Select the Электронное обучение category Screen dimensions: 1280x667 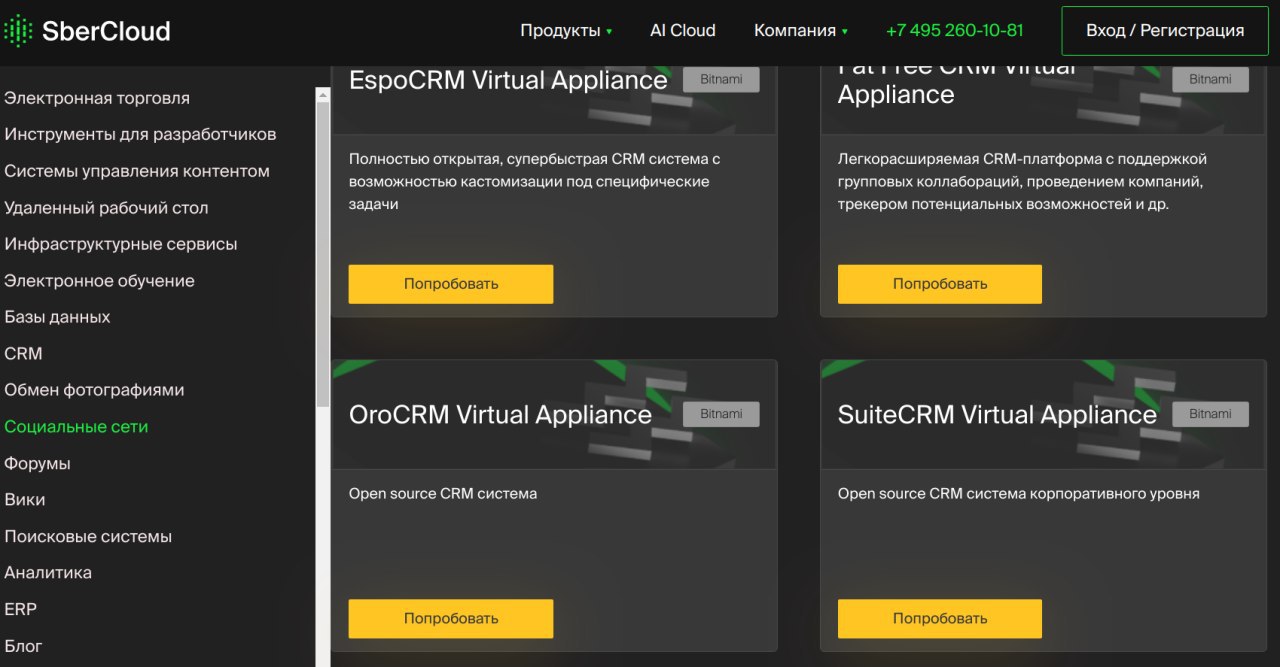[99, 281]
